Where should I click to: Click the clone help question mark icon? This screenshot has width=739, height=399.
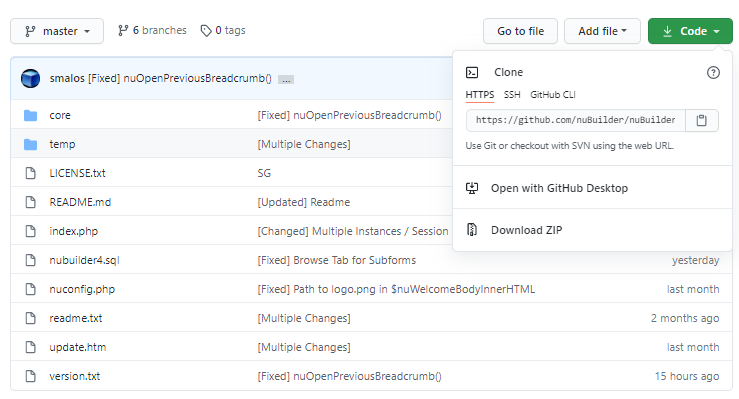coord(713,73)
